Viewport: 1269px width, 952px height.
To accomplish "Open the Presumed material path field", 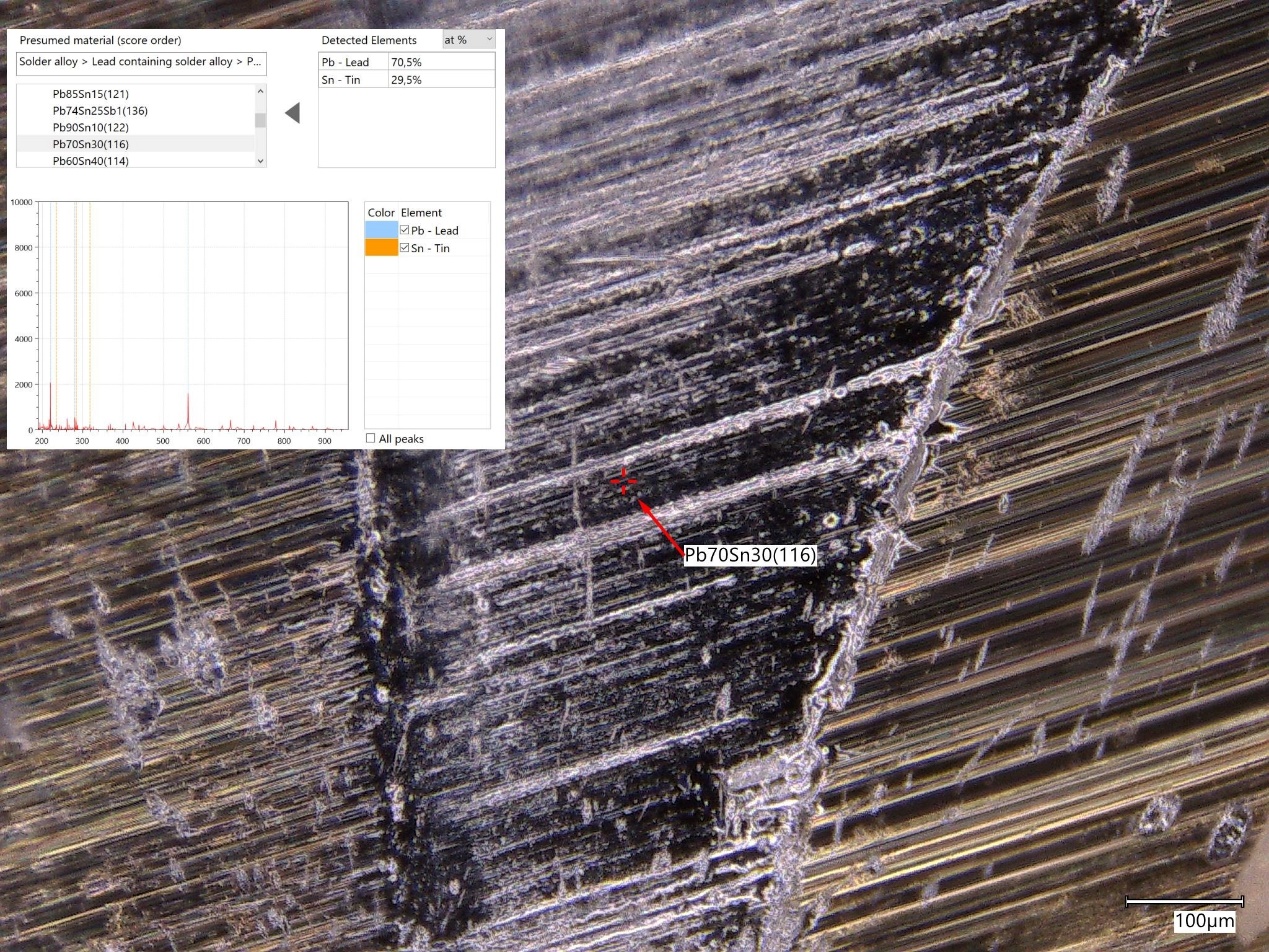I will [x=139, y=62].
